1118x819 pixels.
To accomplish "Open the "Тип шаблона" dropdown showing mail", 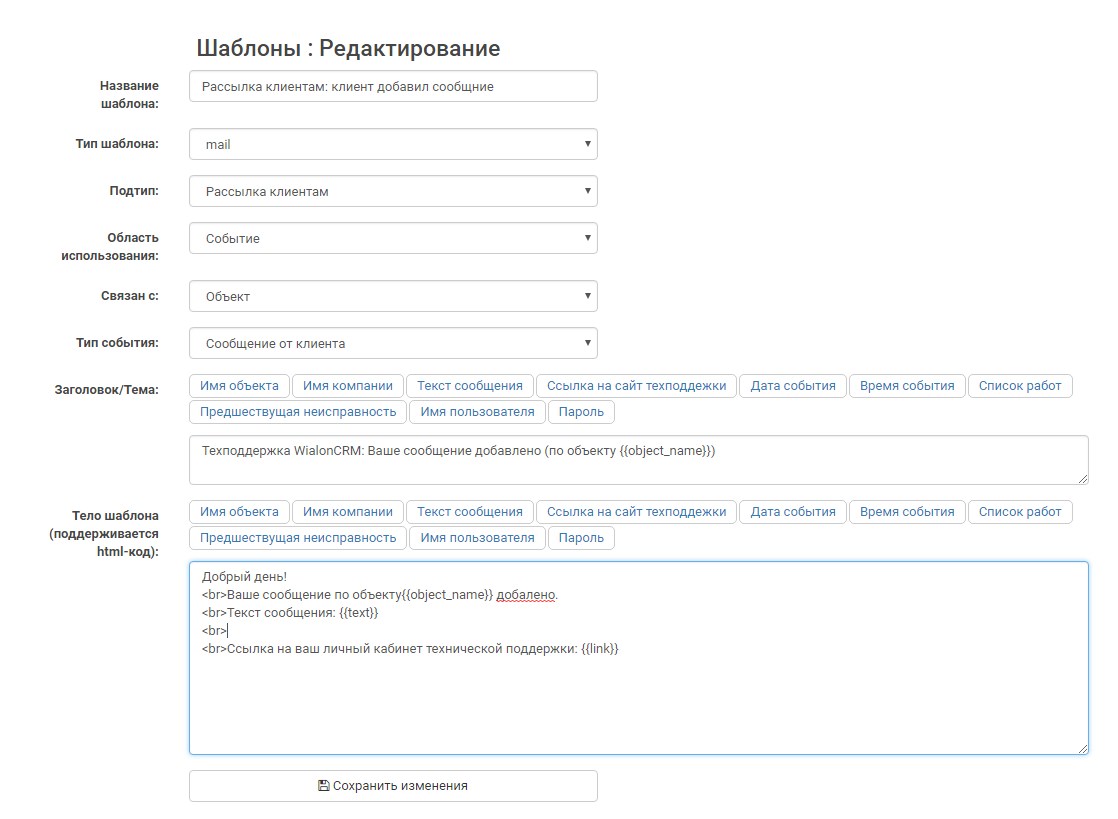I will coord(393,144).
